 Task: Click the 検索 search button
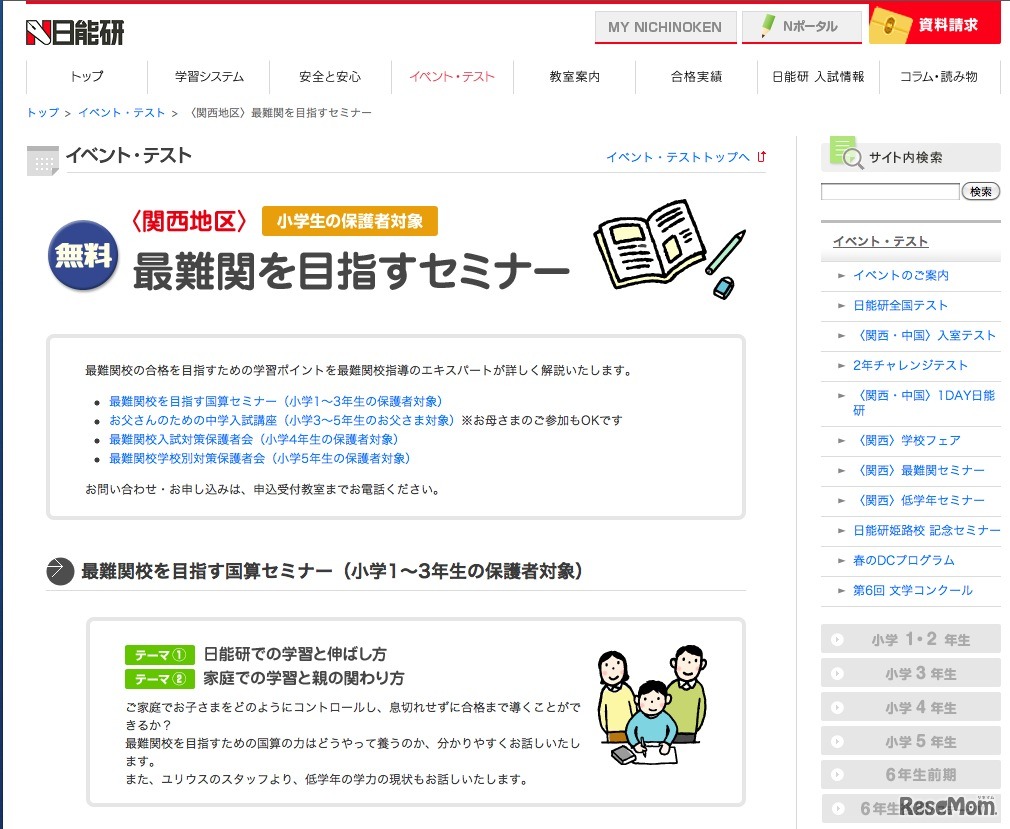coord(980,191)
